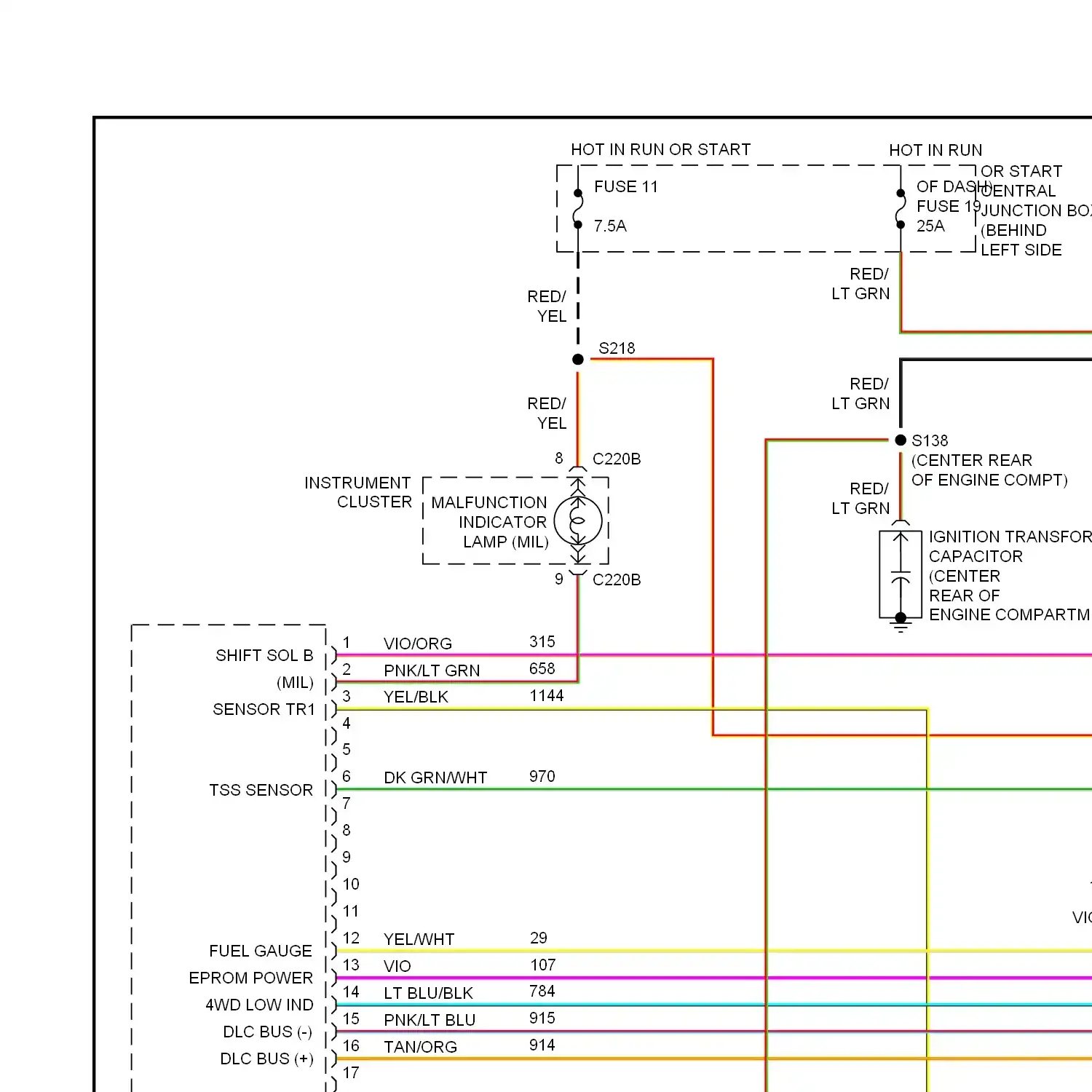The image size is (1092, 1092).
Task: Click circuit number "914"
Action: click(x=542, y=1045)
